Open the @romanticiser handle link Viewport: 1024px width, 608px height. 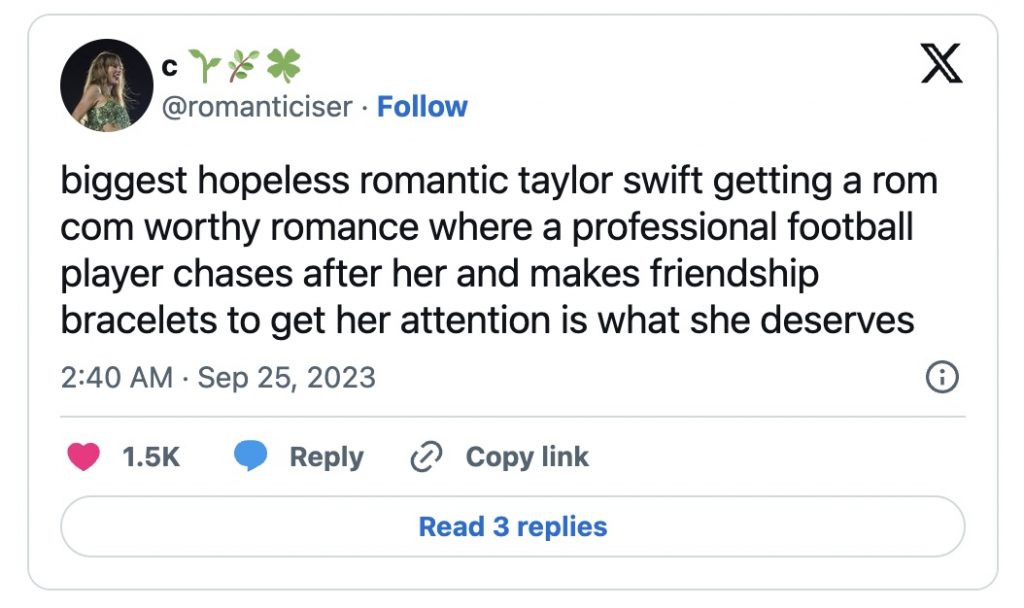[x=256, y=106]
